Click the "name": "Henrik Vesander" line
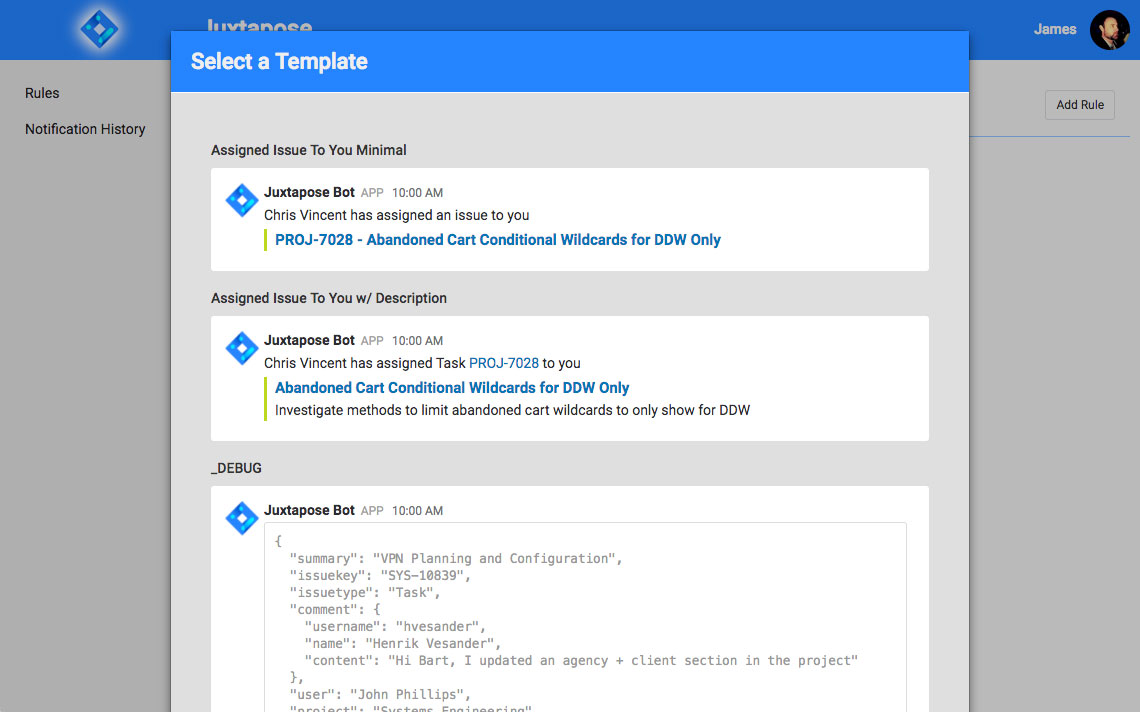1140x712 pixels. [x=403, y=644]
